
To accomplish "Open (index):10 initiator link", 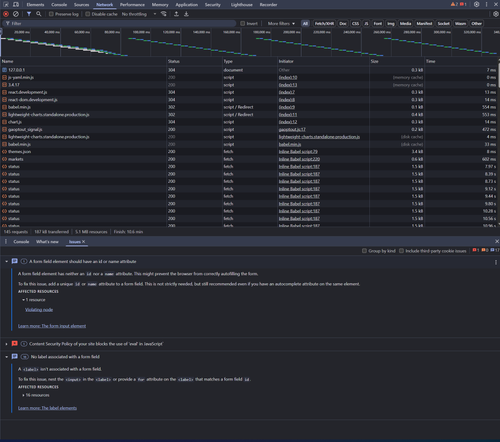I will (288, 77).
